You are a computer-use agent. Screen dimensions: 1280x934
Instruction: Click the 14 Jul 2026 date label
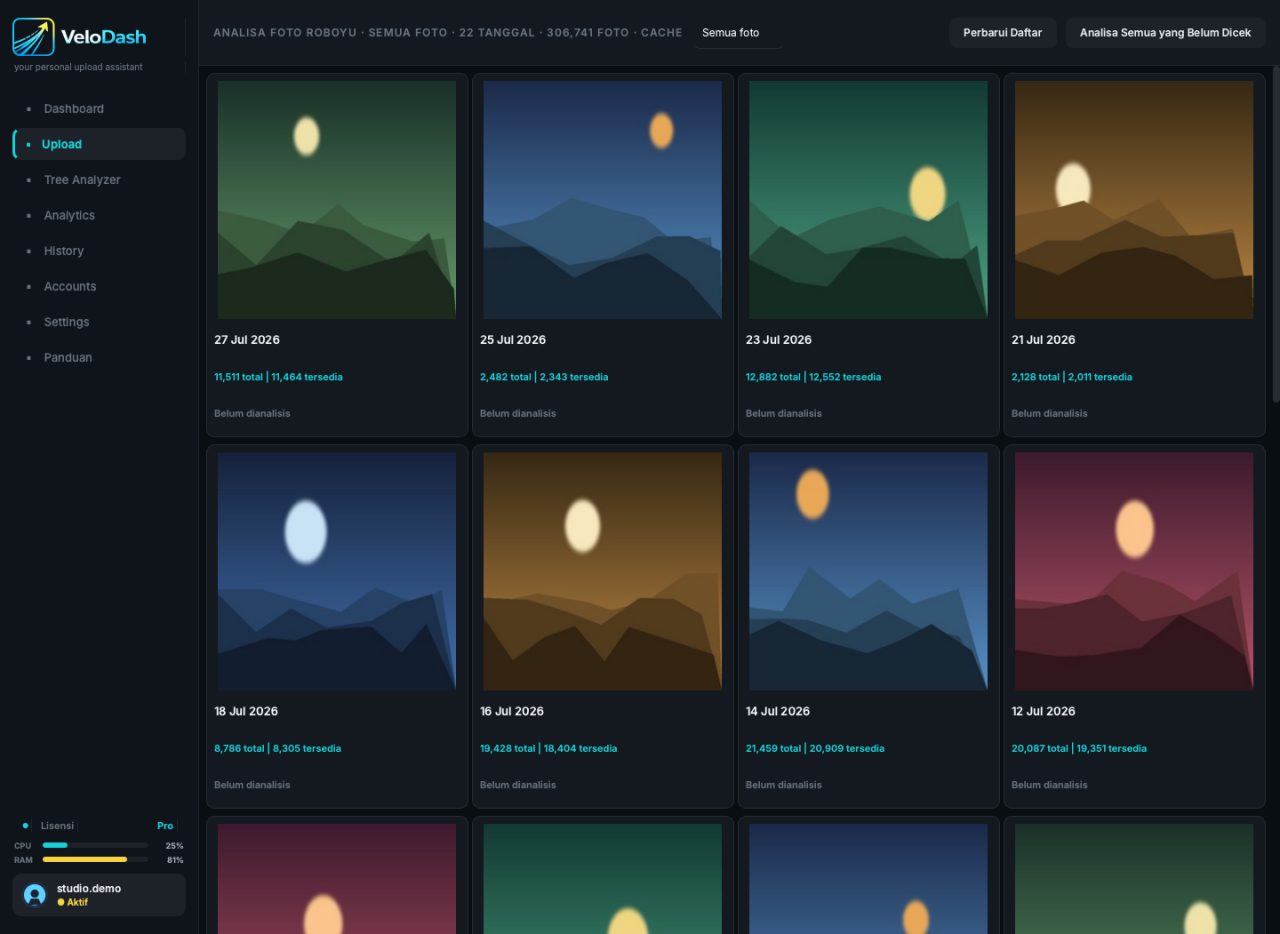coord(778,711)
